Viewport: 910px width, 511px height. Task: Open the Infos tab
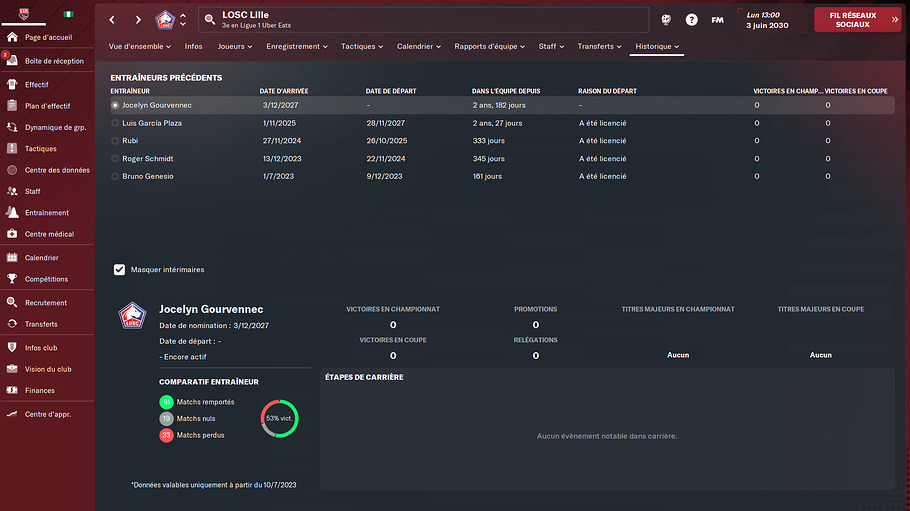pyautogui.click(x=193, y=46)
